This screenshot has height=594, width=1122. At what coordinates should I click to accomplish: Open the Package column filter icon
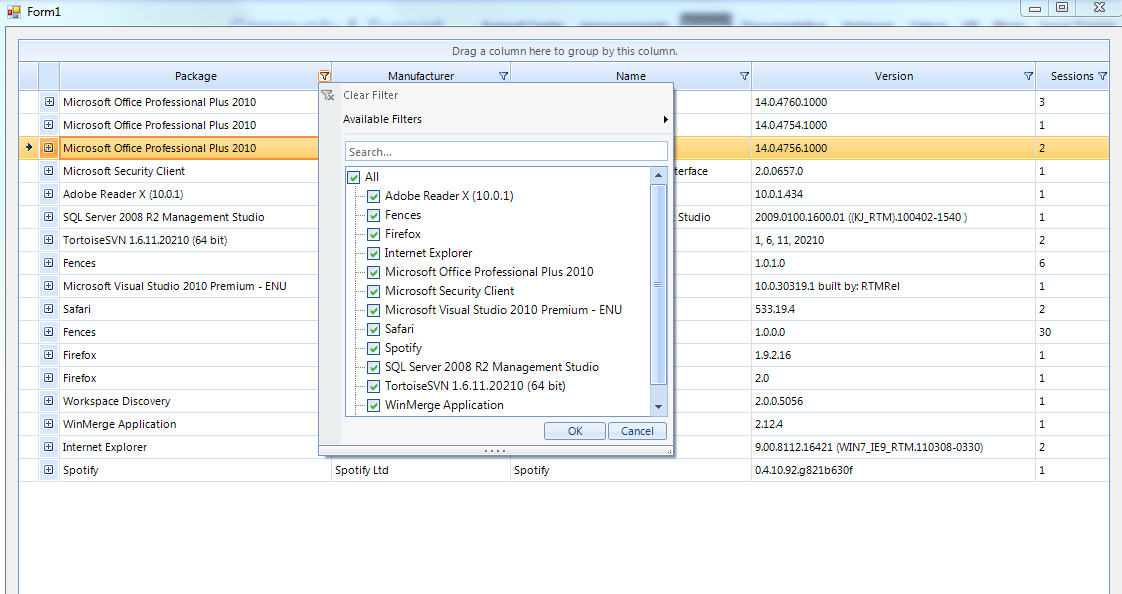pyautogui.click(x=324, y=76)
